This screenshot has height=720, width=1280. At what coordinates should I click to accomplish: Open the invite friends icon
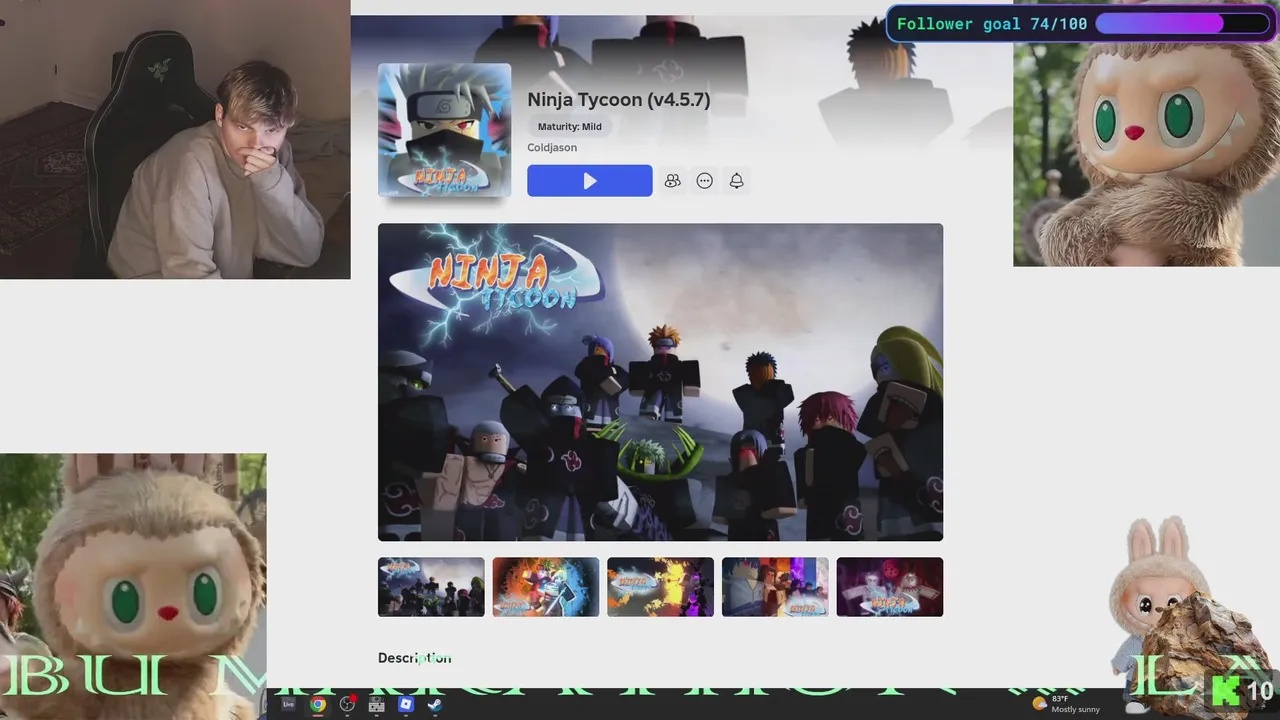point(672,181)
